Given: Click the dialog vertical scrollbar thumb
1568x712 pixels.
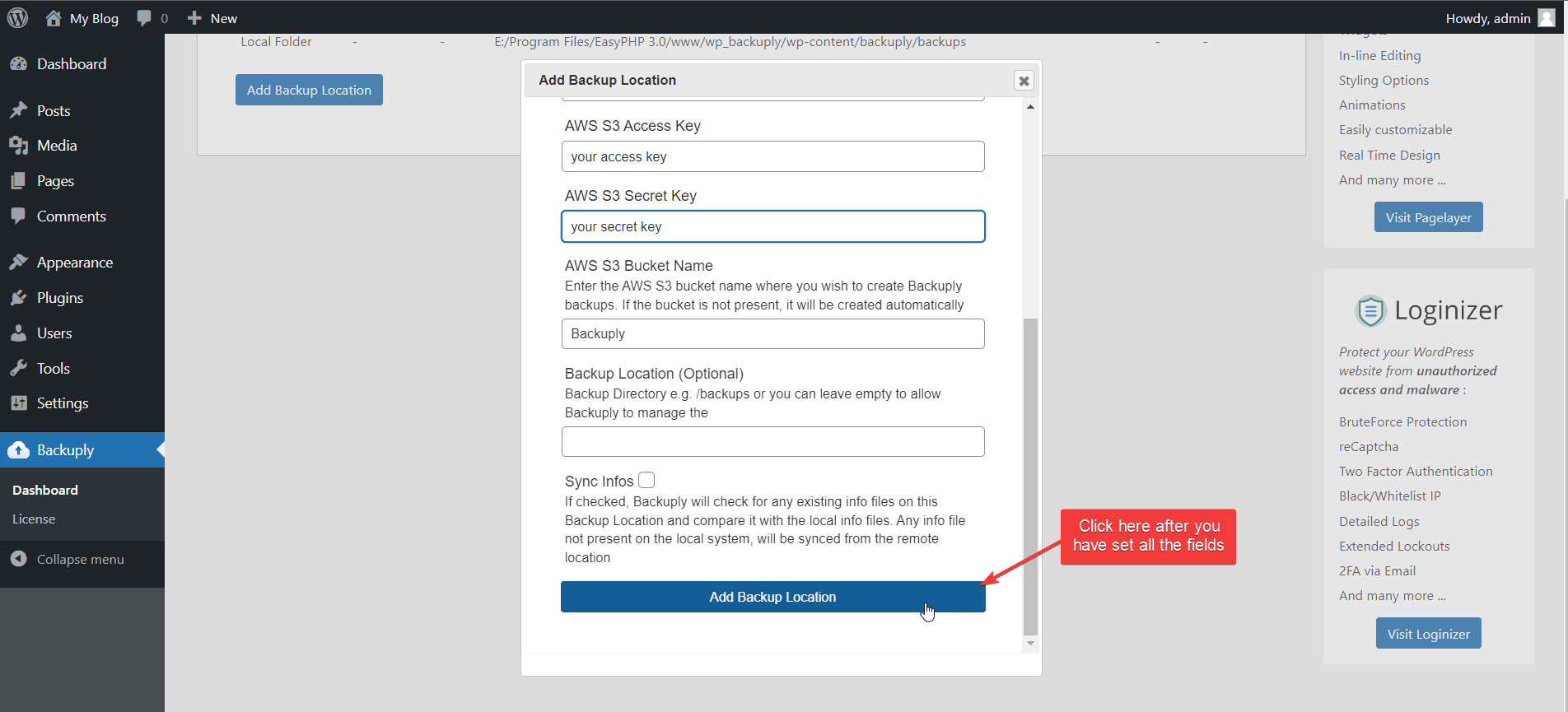Looking at the screenshot, I should (1030, 477).
